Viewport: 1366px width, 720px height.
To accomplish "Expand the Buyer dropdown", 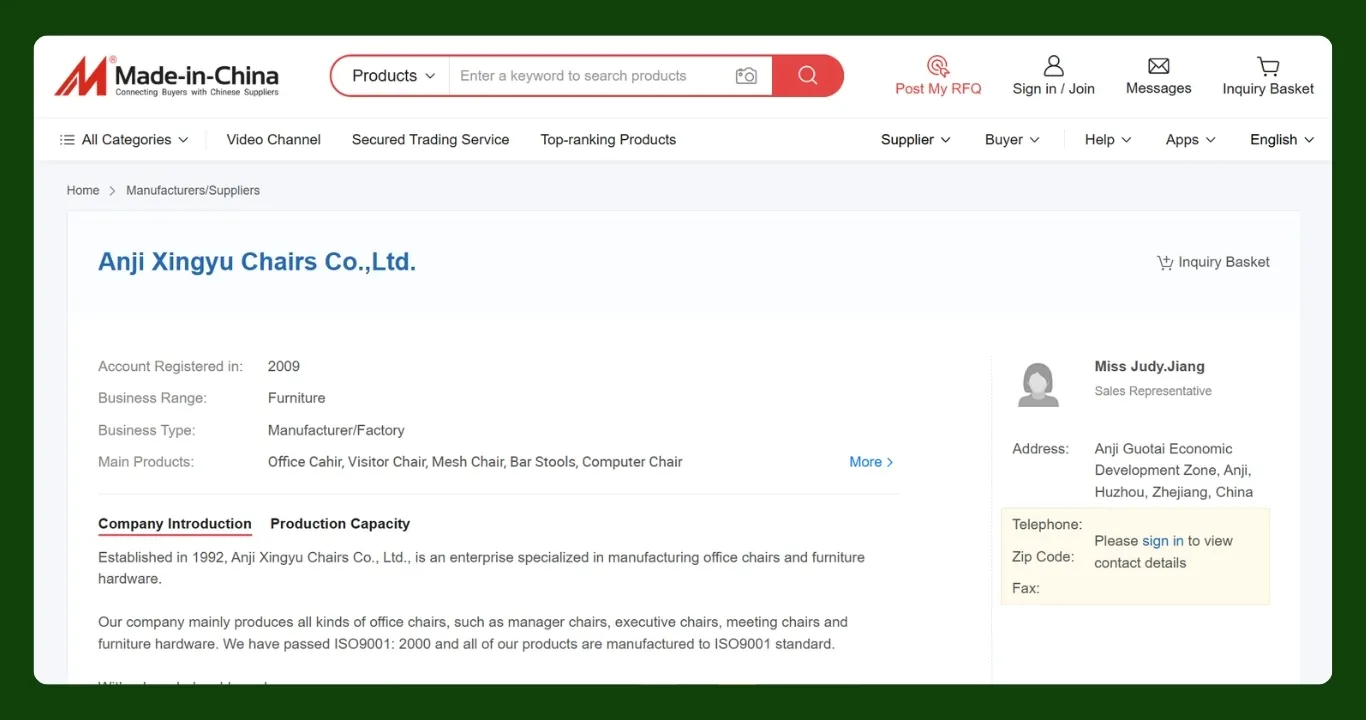I will pyautogui.click(x=1012, y=140).
